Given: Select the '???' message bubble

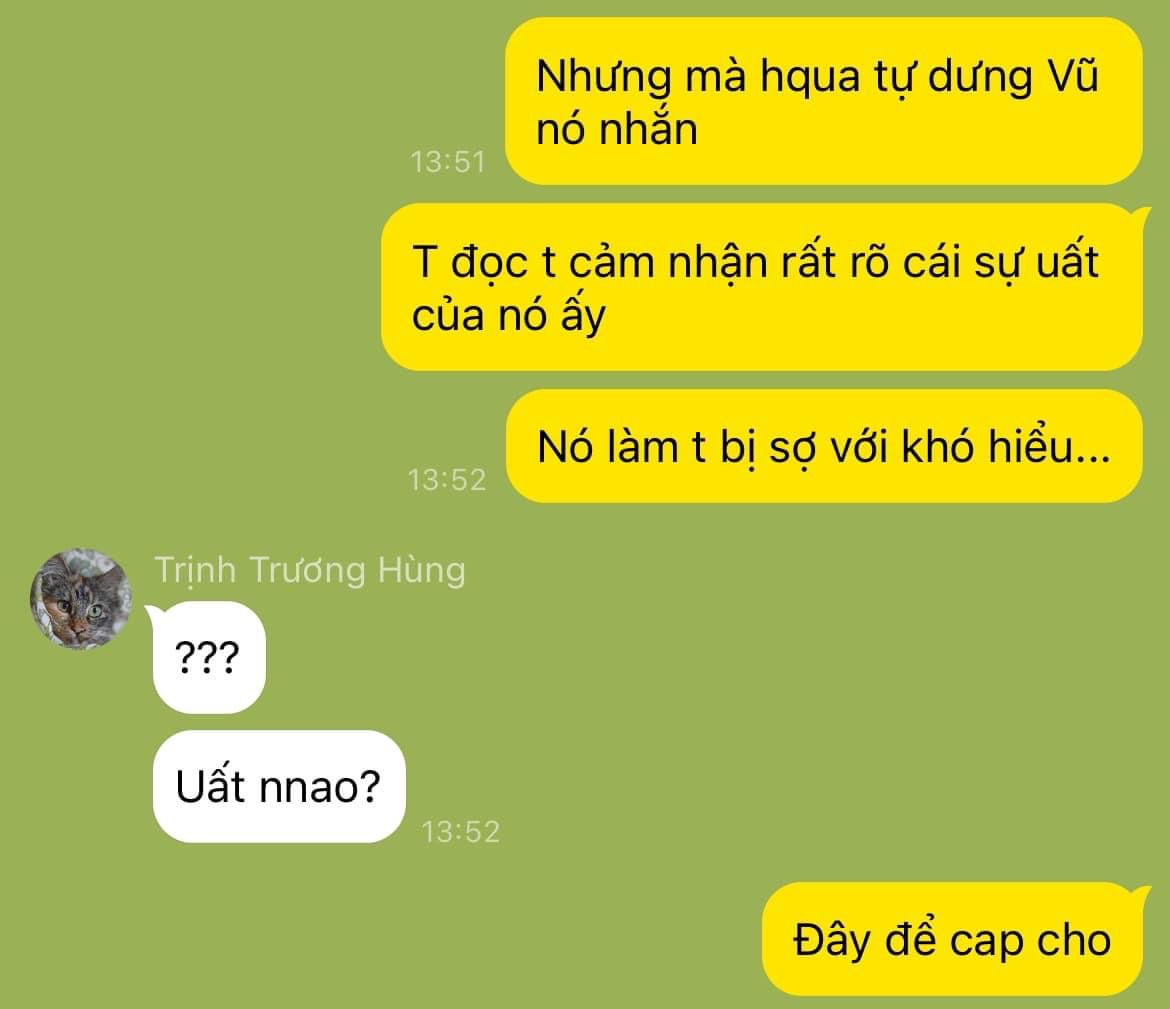Looking at the screenshot, I should [x=209, y=657].
